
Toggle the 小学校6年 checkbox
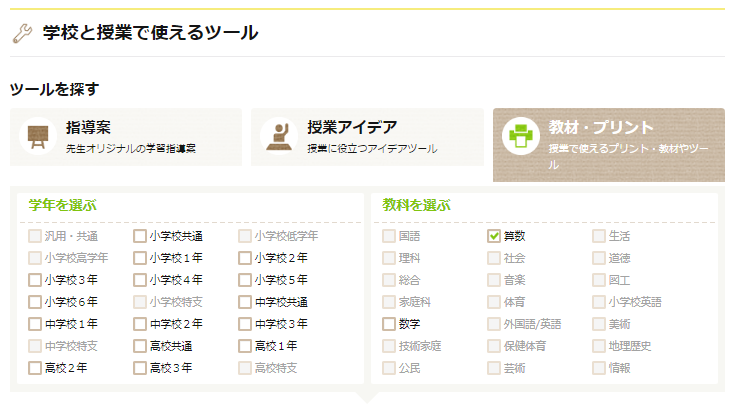[x=35, y=302]
